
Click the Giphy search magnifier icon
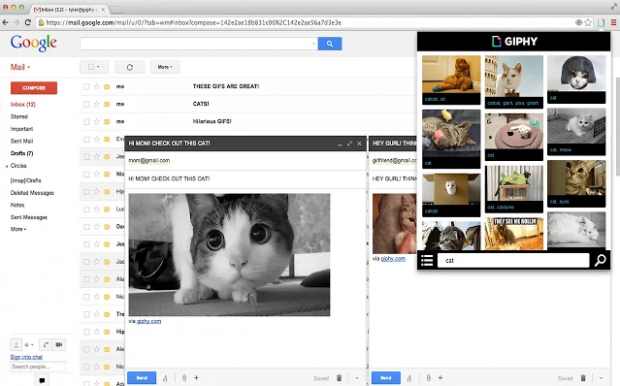600,260
